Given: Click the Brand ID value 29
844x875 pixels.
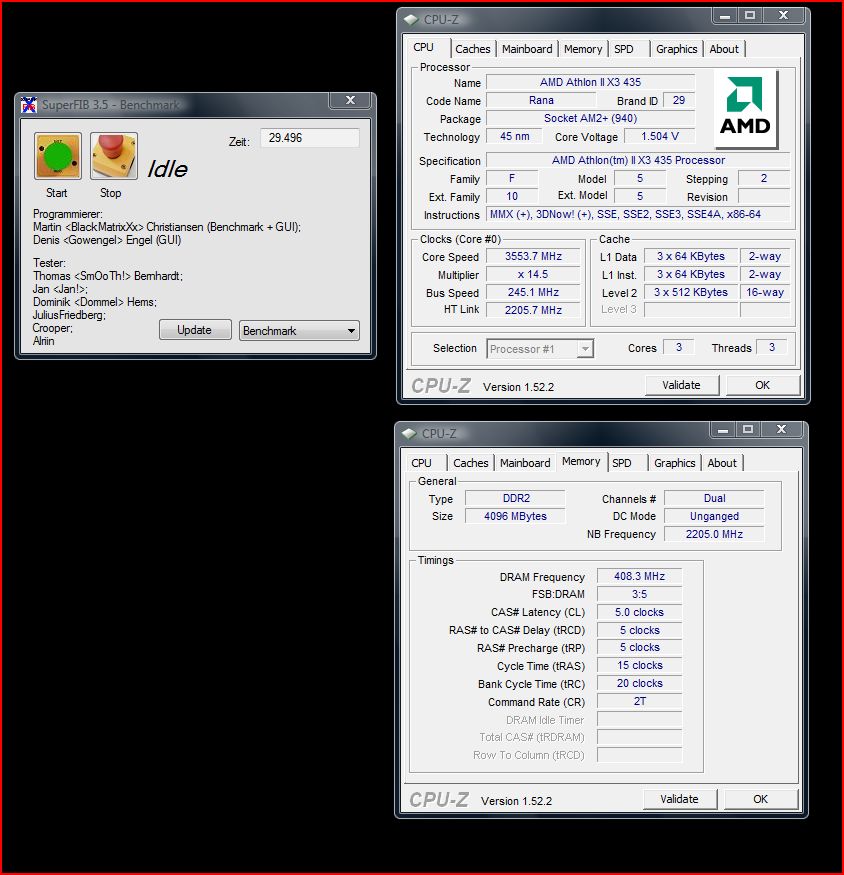Looking at the screenshot, I should (x=679, y=100).
